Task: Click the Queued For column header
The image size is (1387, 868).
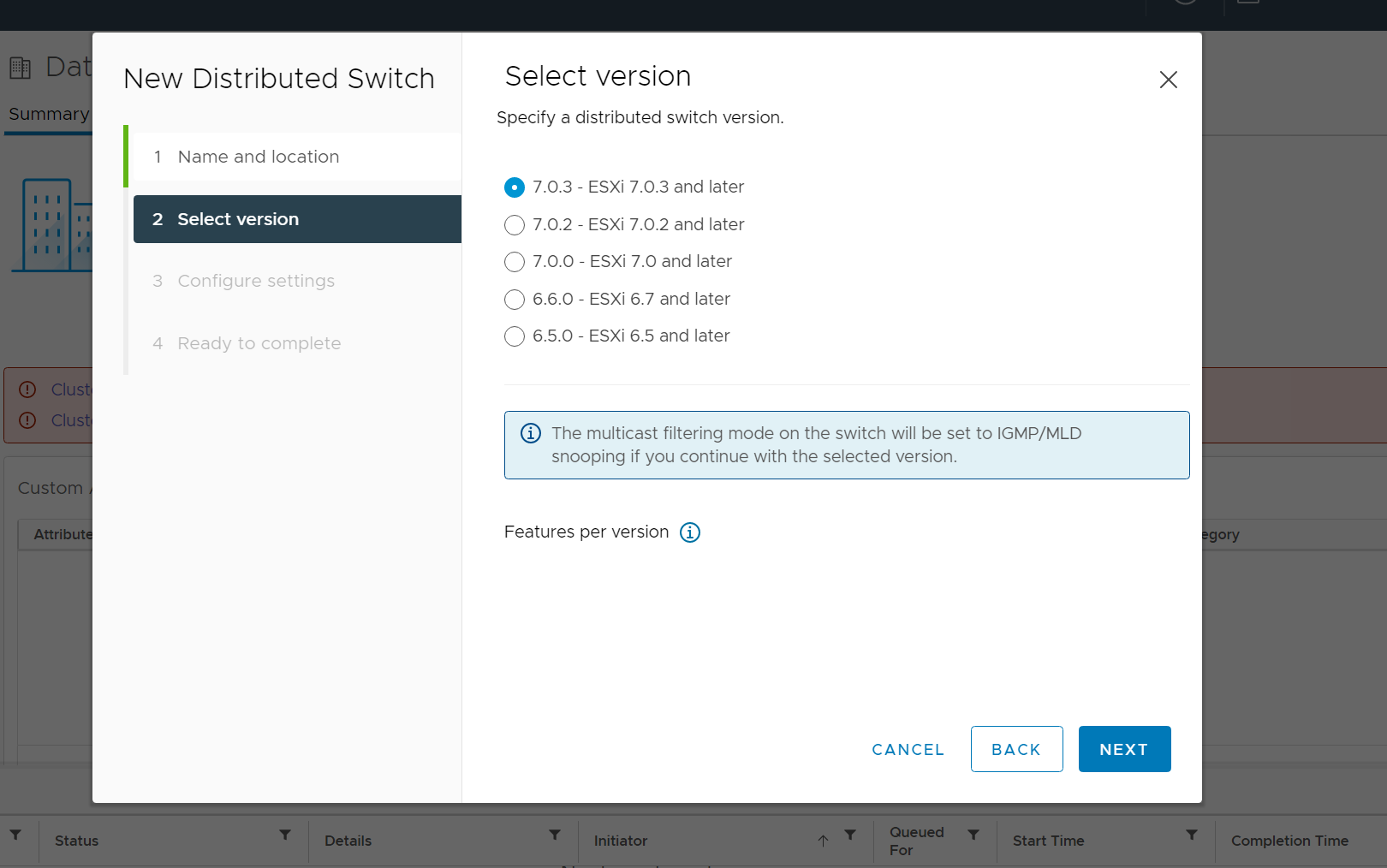Action: 916,841
